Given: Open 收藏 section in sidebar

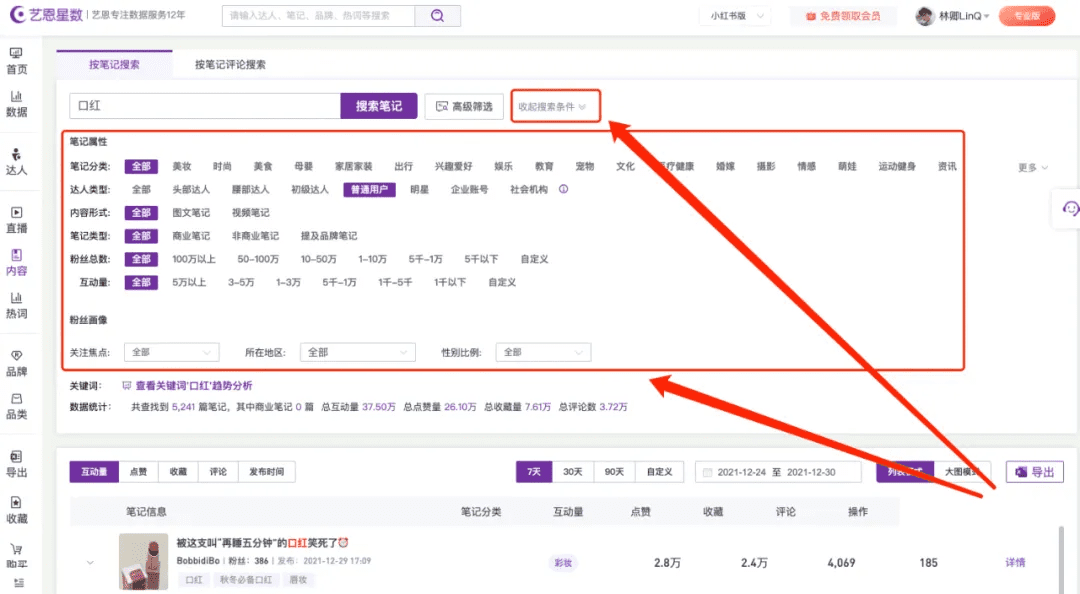Looking at the screenshot, I should click(17, 510).
